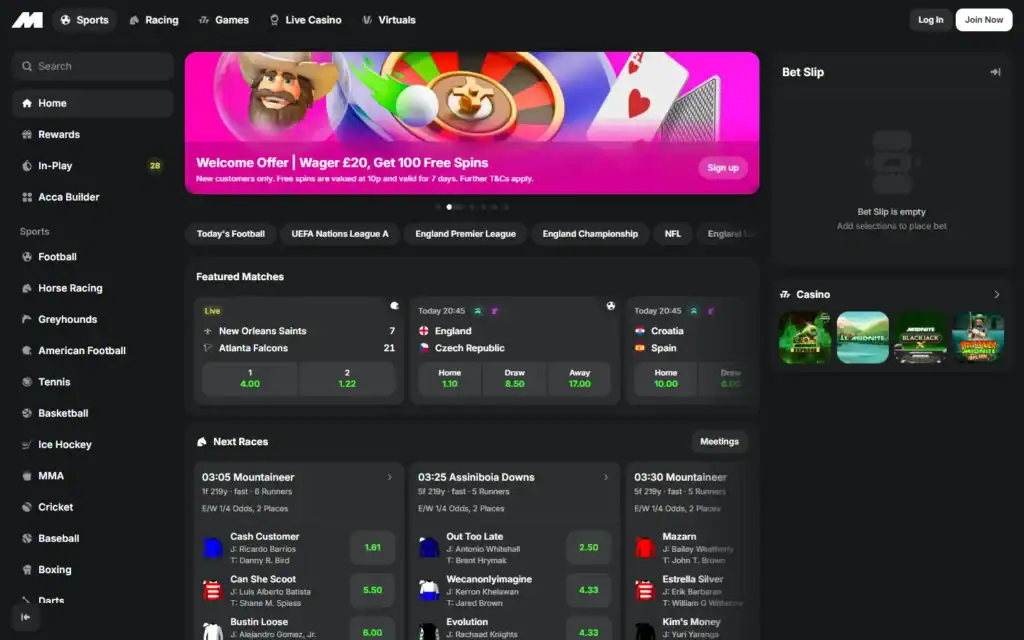This screenshot has height=640, width=1024.
Task: Select Cash Customer odds 1.61
Action: [x=372, y=547]
